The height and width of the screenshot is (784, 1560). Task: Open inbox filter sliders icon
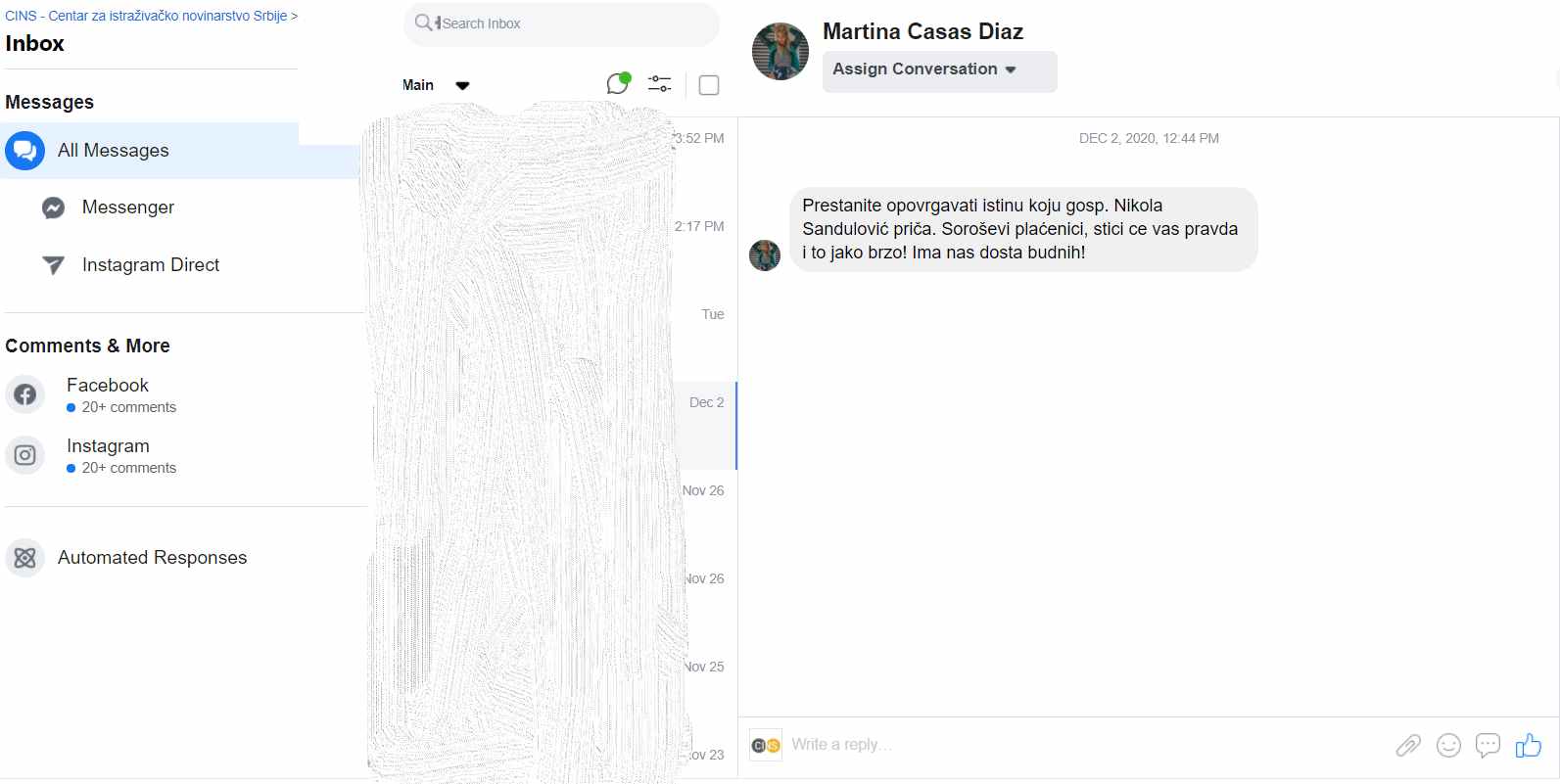point(660,84)
